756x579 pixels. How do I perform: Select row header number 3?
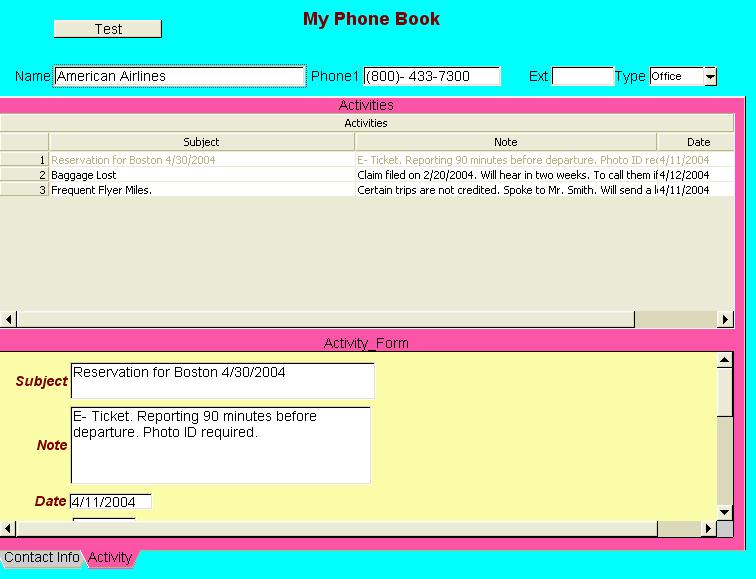pyautogui.click(x=24, y=190)
